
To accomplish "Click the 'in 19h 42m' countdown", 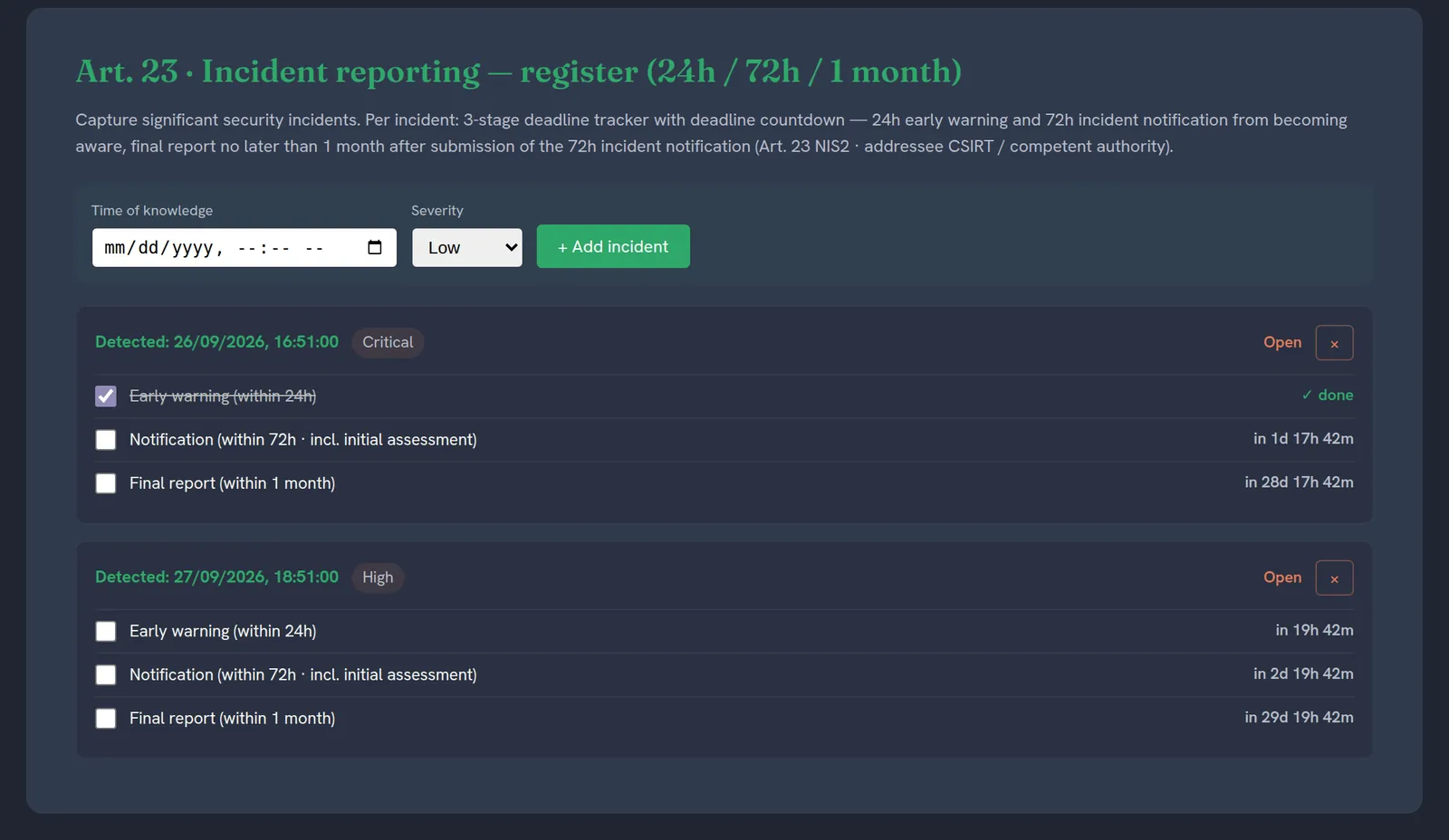I will (x=1314, y=630).
